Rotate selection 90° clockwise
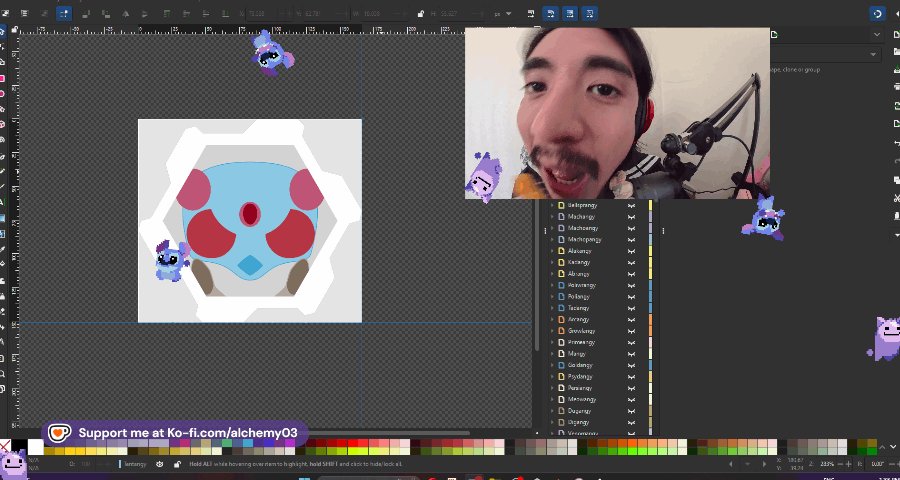Viewport: 900px width, 480px height. coord(106,13)
